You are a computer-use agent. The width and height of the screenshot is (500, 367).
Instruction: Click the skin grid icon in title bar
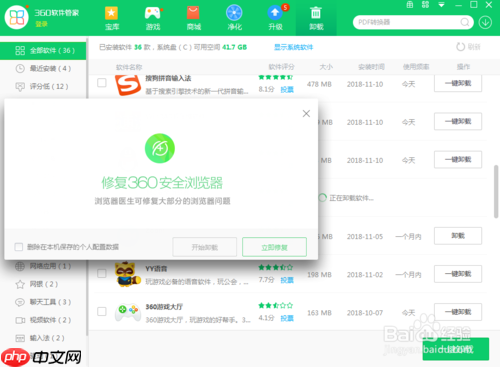click(425, 5)
